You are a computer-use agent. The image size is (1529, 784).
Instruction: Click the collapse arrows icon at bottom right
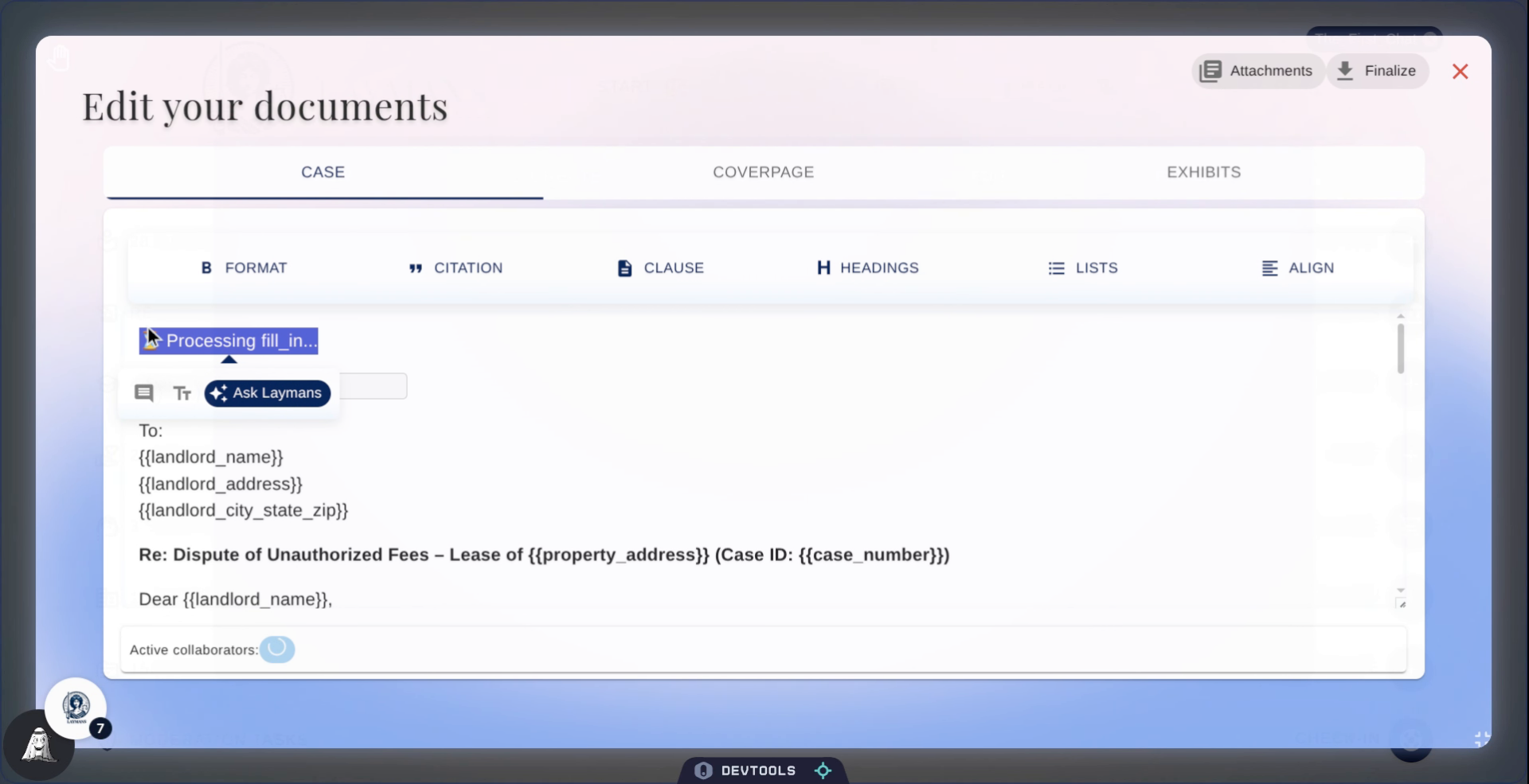[1481, 739]
